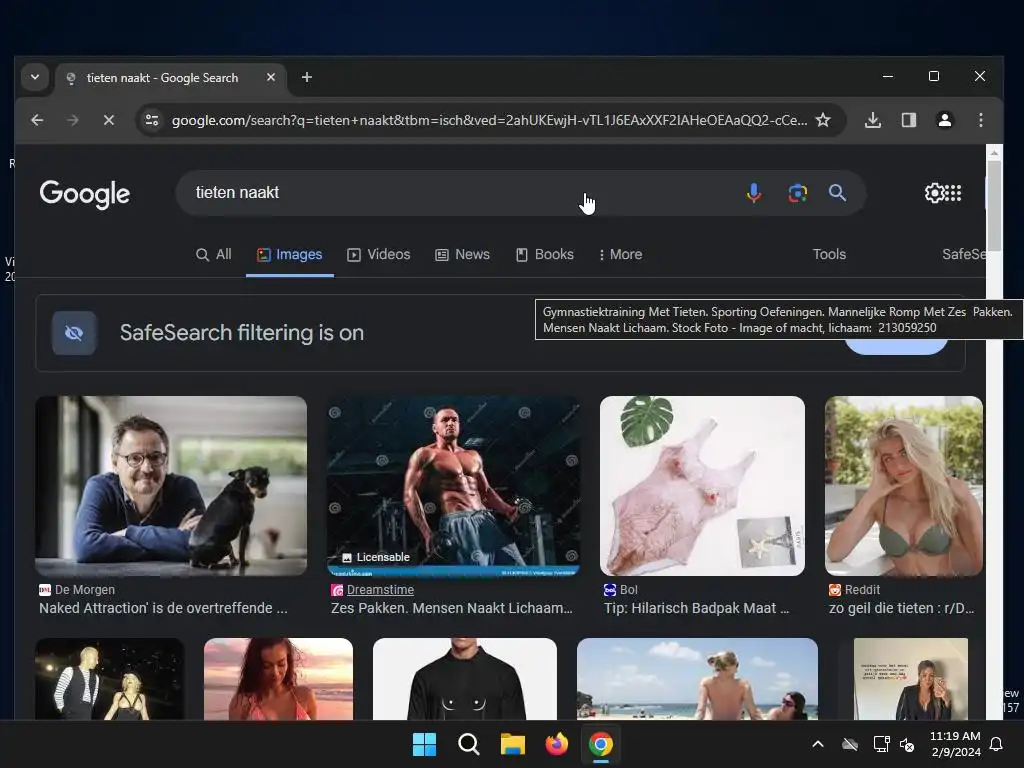
Task: Click page vertical scrollbar thumb
Action: [x=994, y=206]
